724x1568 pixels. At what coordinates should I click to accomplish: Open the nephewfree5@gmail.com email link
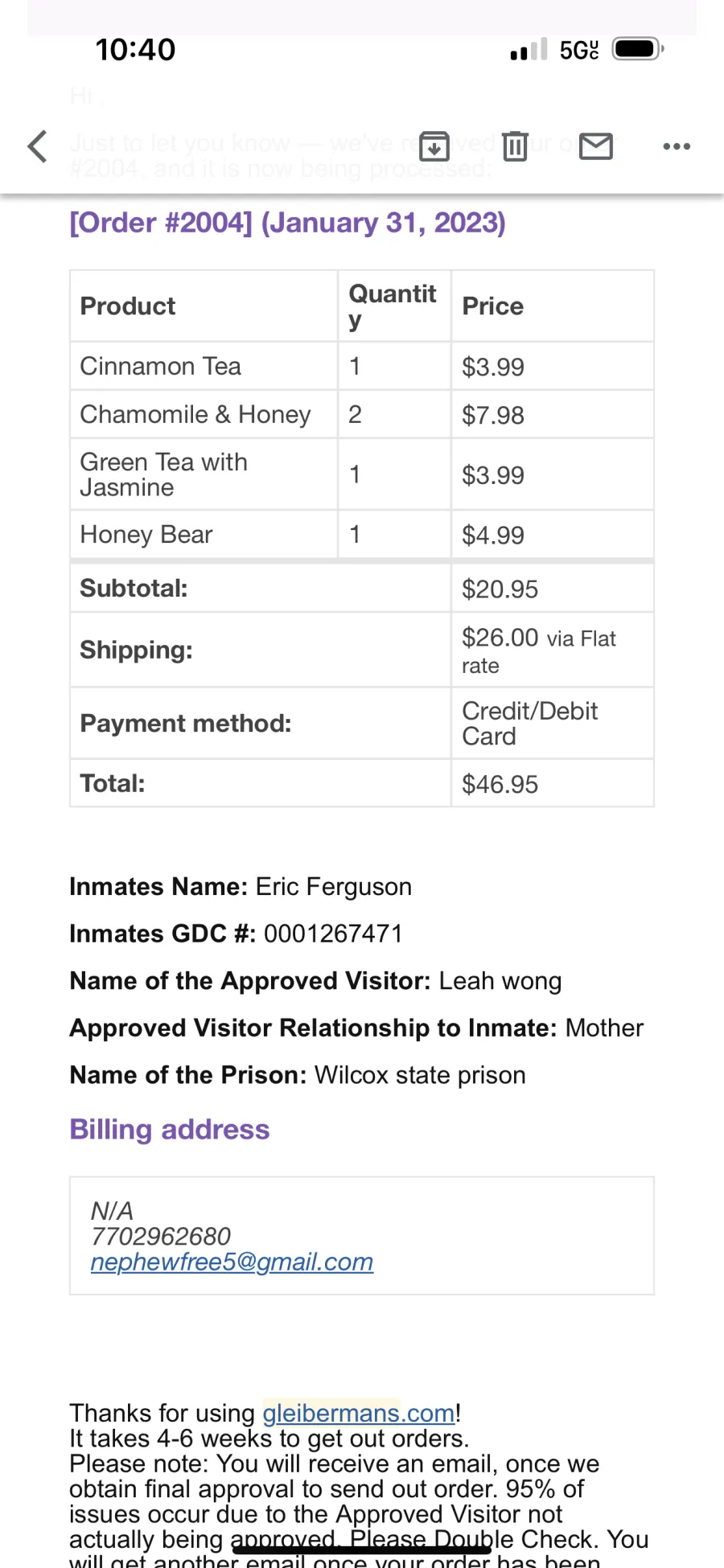pyautogui.click(x=232, y=1262)
